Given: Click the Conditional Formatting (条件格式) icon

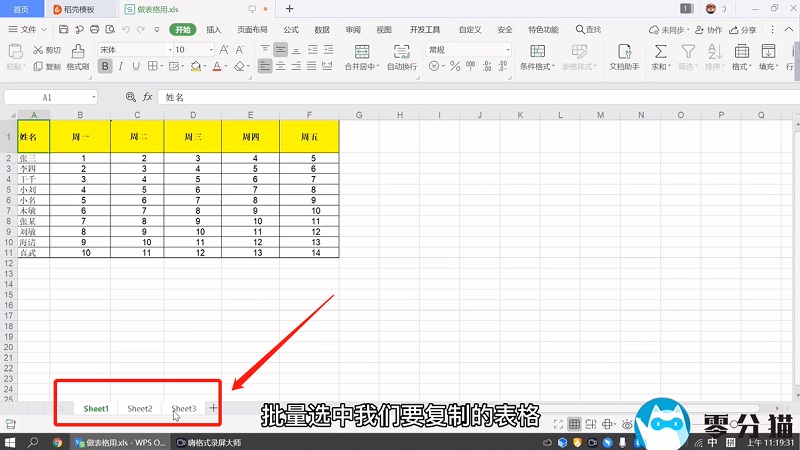Looking at the screenshot, I should pos(537,50).
